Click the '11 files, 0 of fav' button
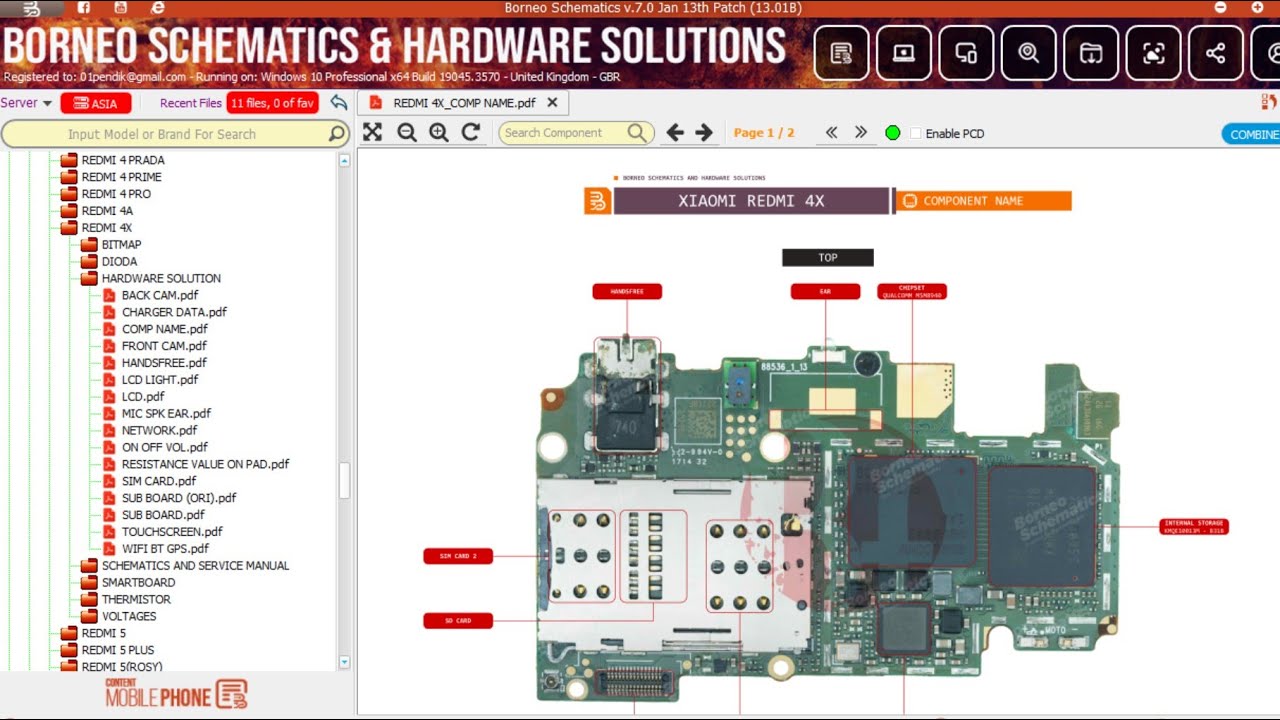Image resolution: width=1280 pixels, height=720 pixels. [272, 103]
